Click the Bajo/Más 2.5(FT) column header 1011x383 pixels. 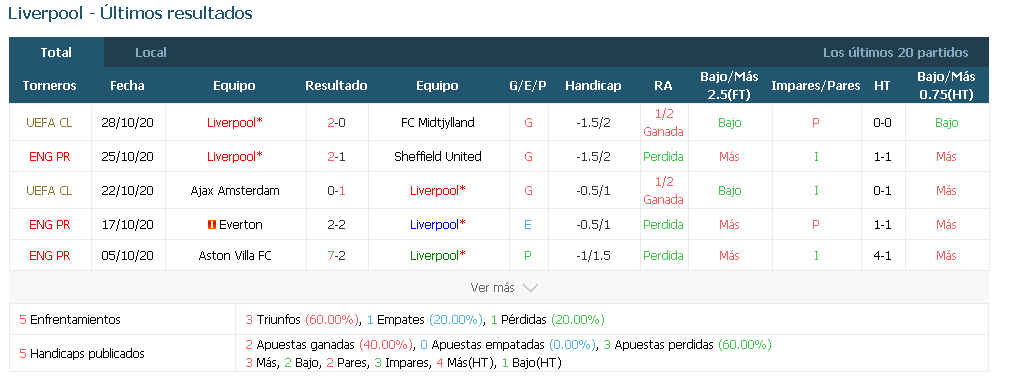point(729,86)
